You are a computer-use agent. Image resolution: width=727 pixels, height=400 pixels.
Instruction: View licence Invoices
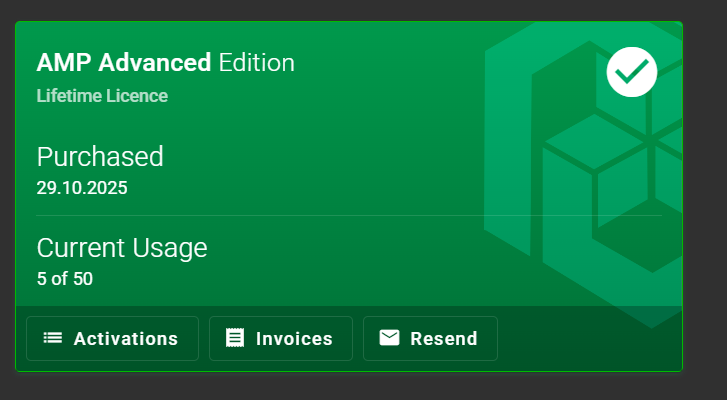click(281, 338)
